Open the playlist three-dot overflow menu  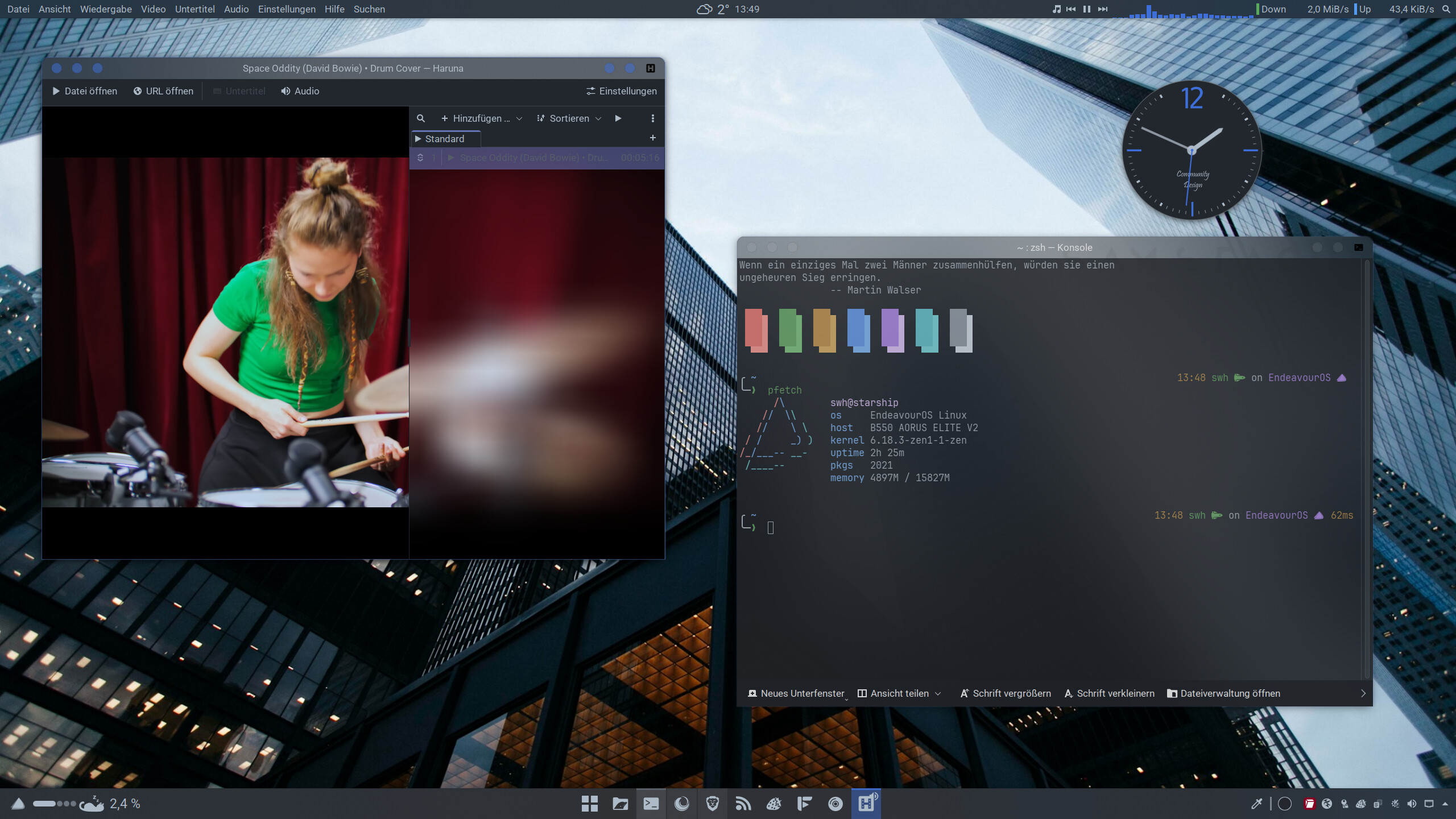pos(652,118)
